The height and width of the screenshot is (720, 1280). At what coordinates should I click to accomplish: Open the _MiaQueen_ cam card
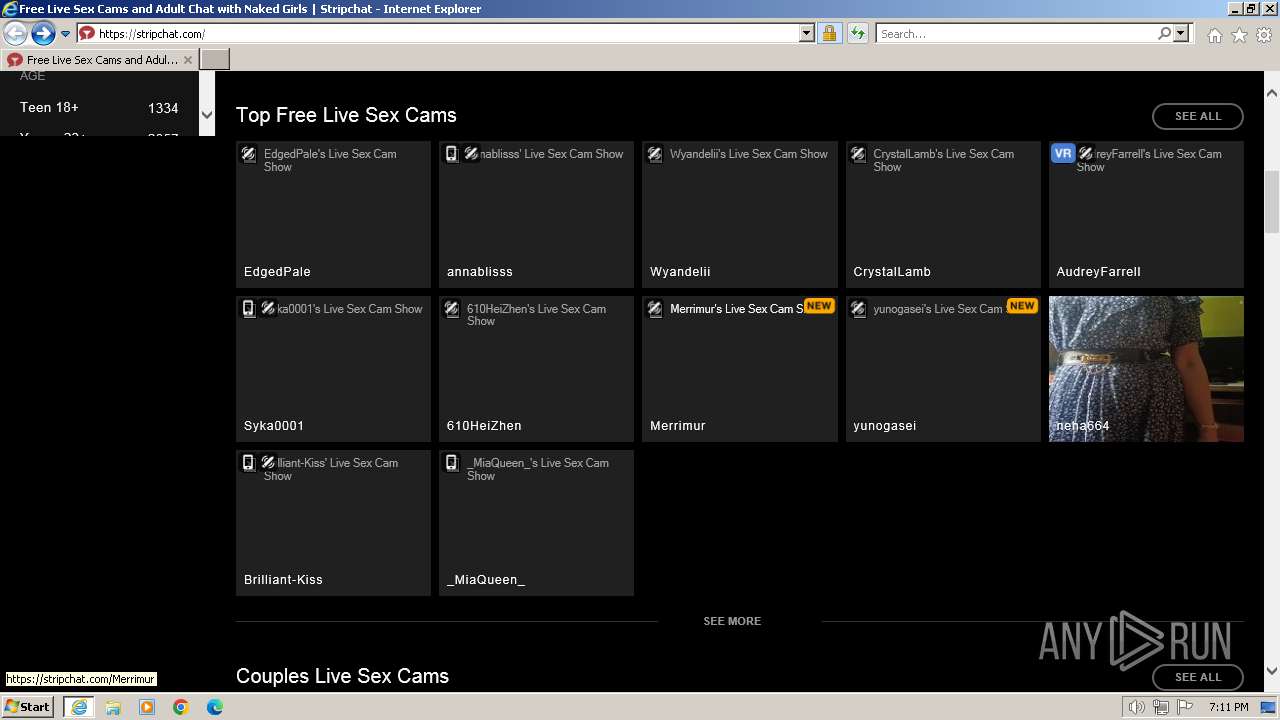[x=536, y=523]
